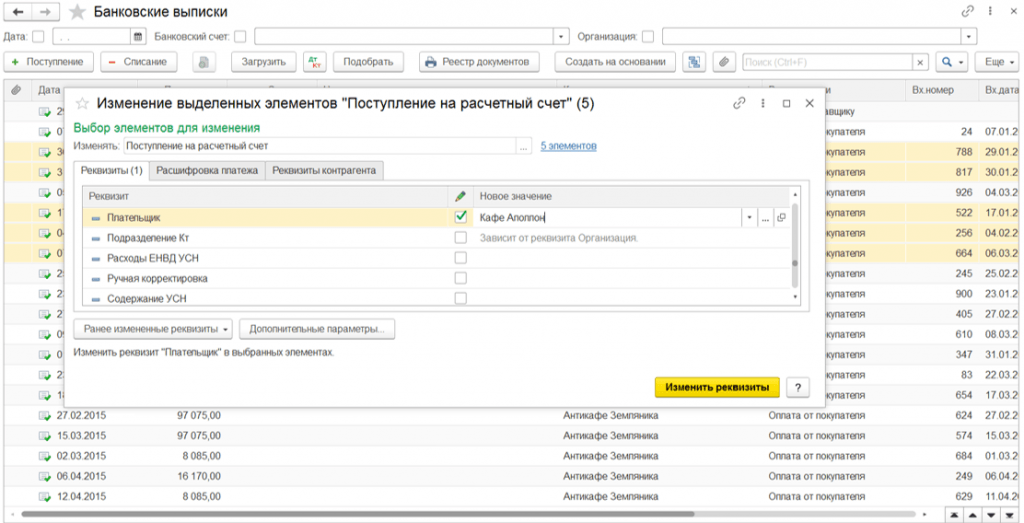Screen dimensions: 1024x523
Task: Click the attributes list vertical scrollbar
Action: coord(795,250)
